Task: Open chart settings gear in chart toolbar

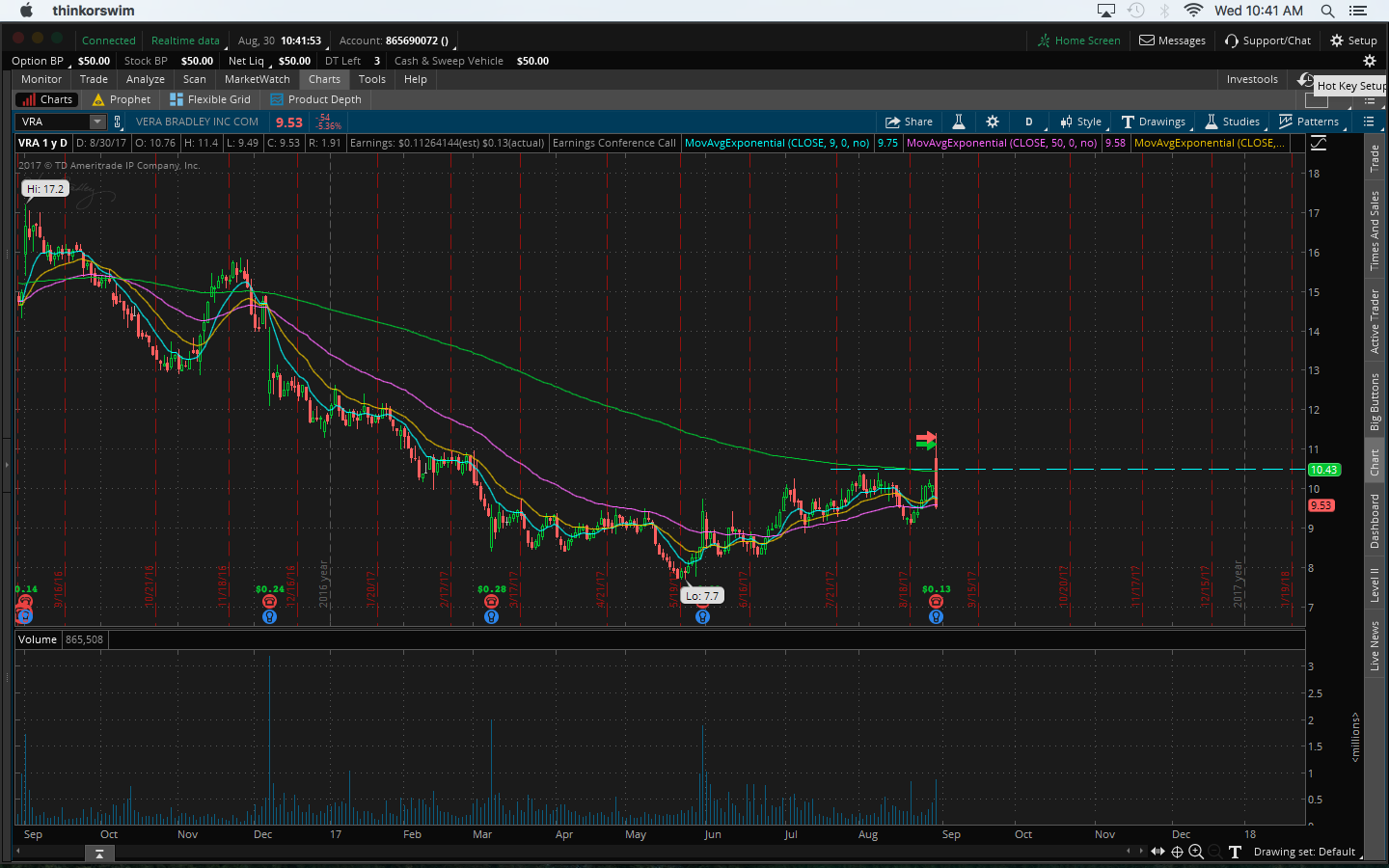Action: pos(993,122)
